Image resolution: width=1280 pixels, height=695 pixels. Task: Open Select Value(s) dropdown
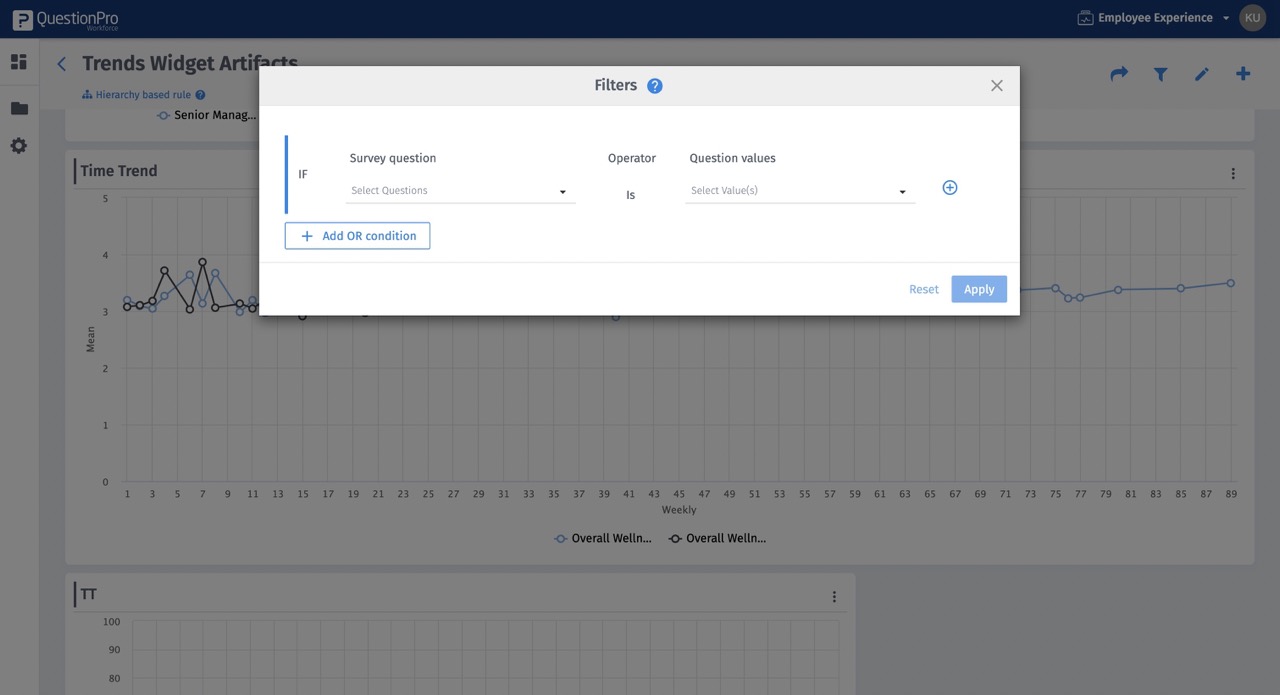tap(800, 191)
